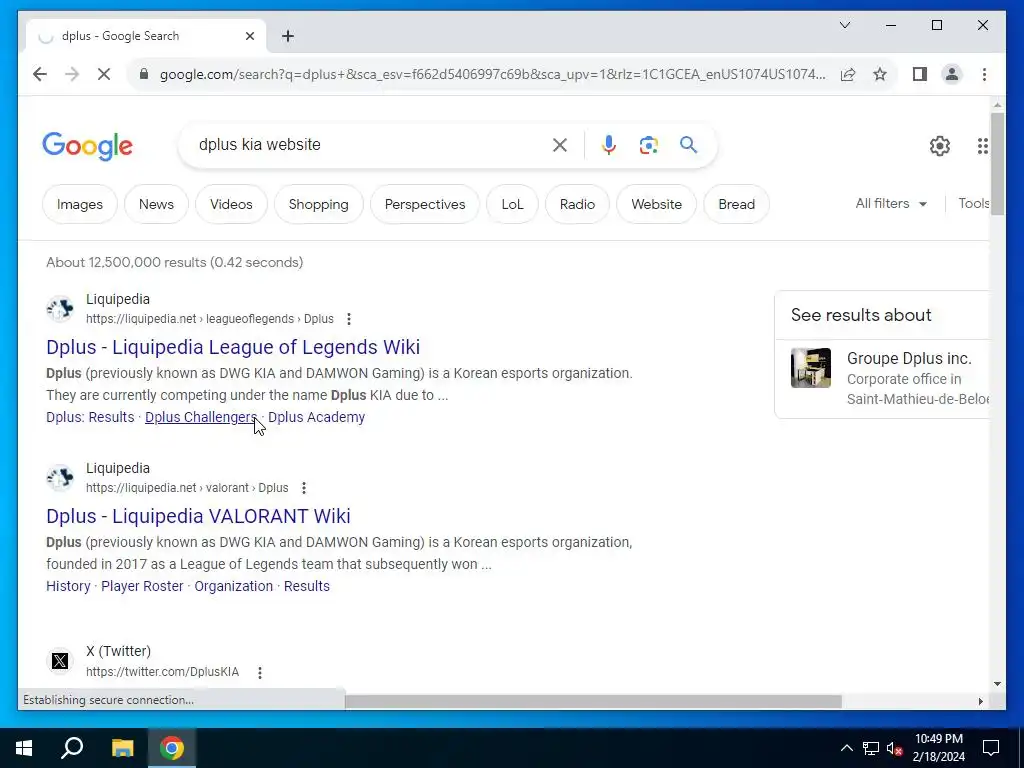The image size is (1024, 768).
Task: Open the Tools button
Action: 973,204
